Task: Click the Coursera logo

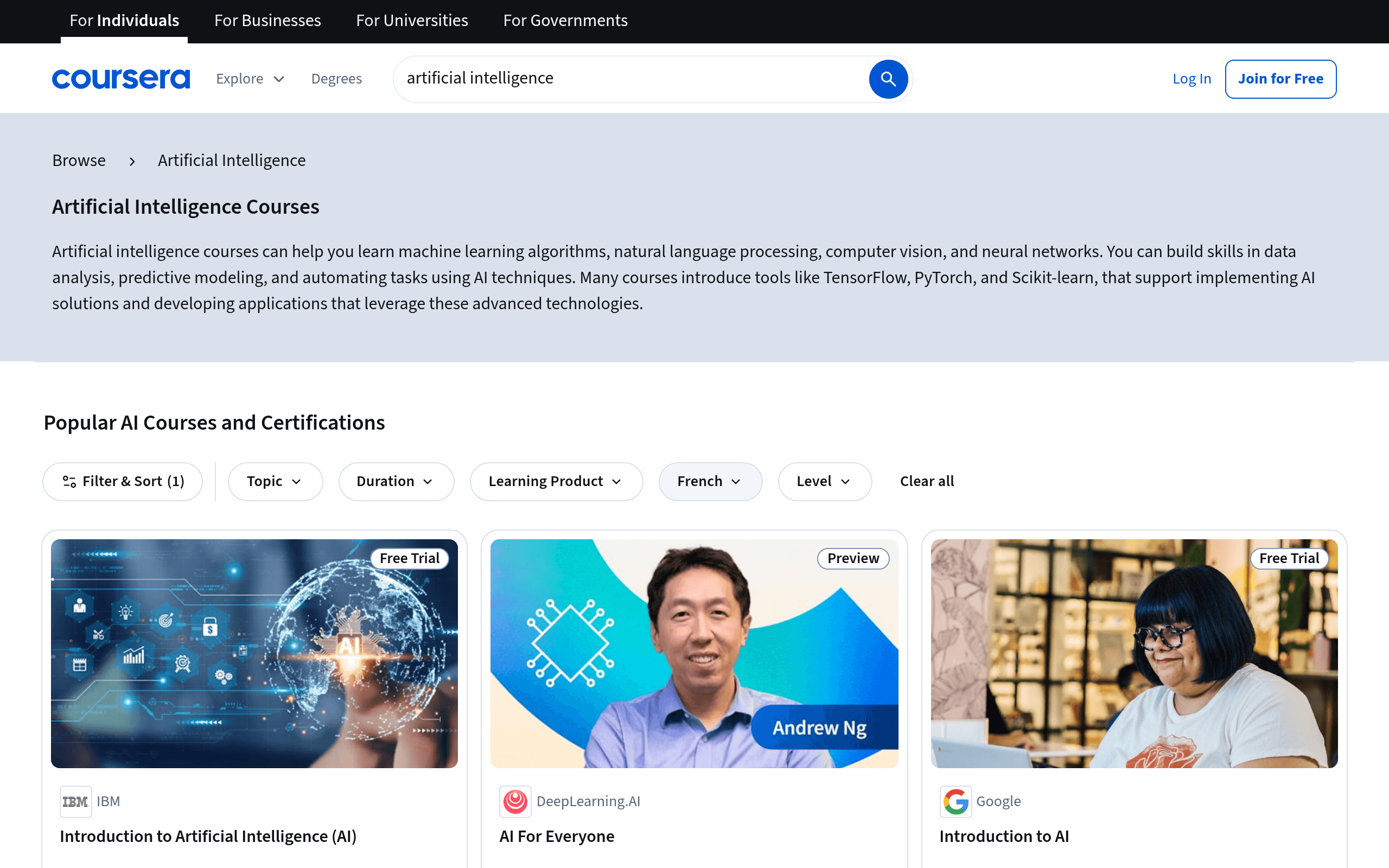Action: click(121, 79)
